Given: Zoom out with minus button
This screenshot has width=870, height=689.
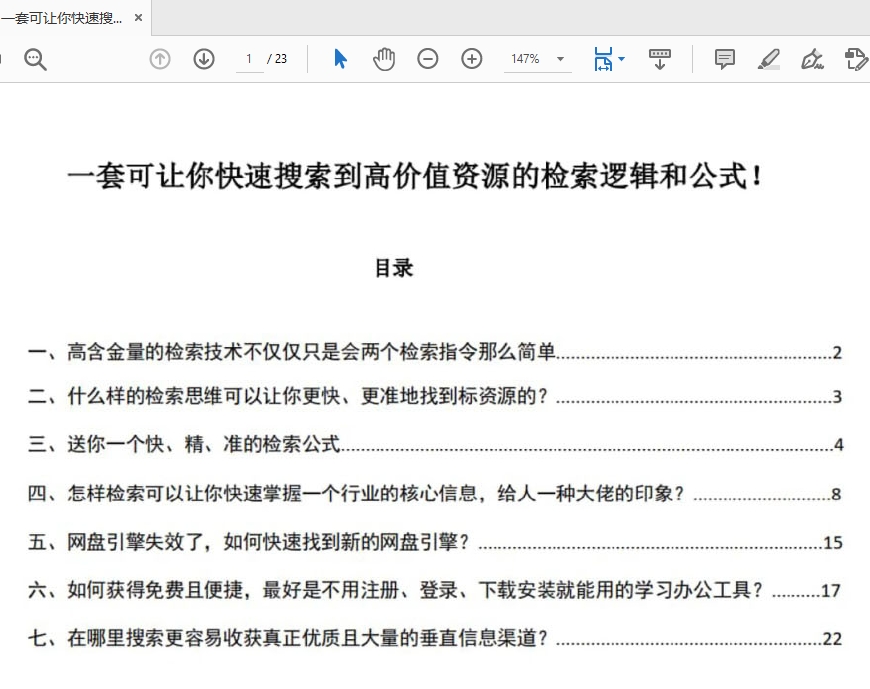Looking at the screenshot, I should (x=428, y=59).
